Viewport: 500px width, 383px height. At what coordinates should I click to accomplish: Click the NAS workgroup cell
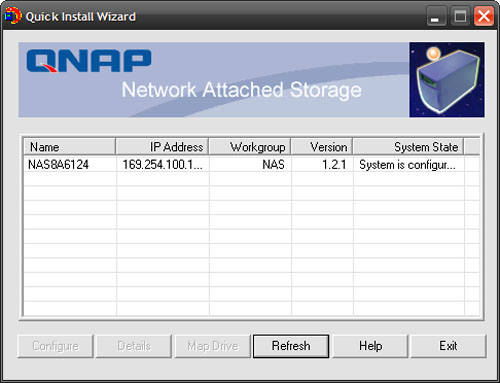(x=250, y=164)
